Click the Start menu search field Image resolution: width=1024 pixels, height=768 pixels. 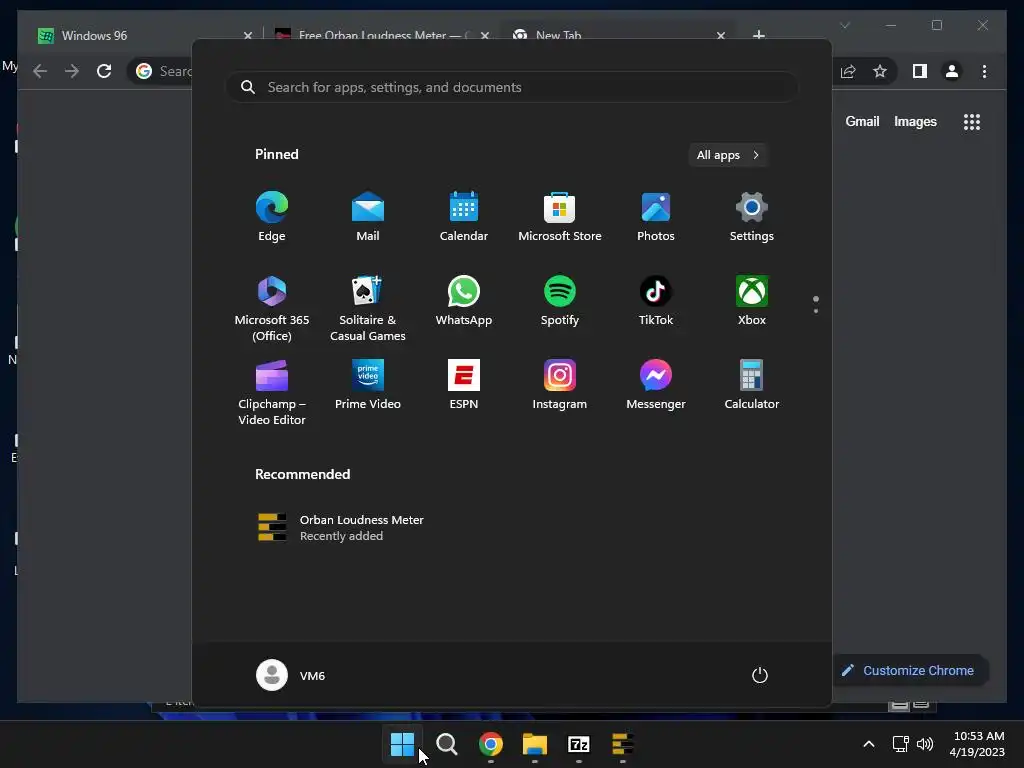(513, 88)
